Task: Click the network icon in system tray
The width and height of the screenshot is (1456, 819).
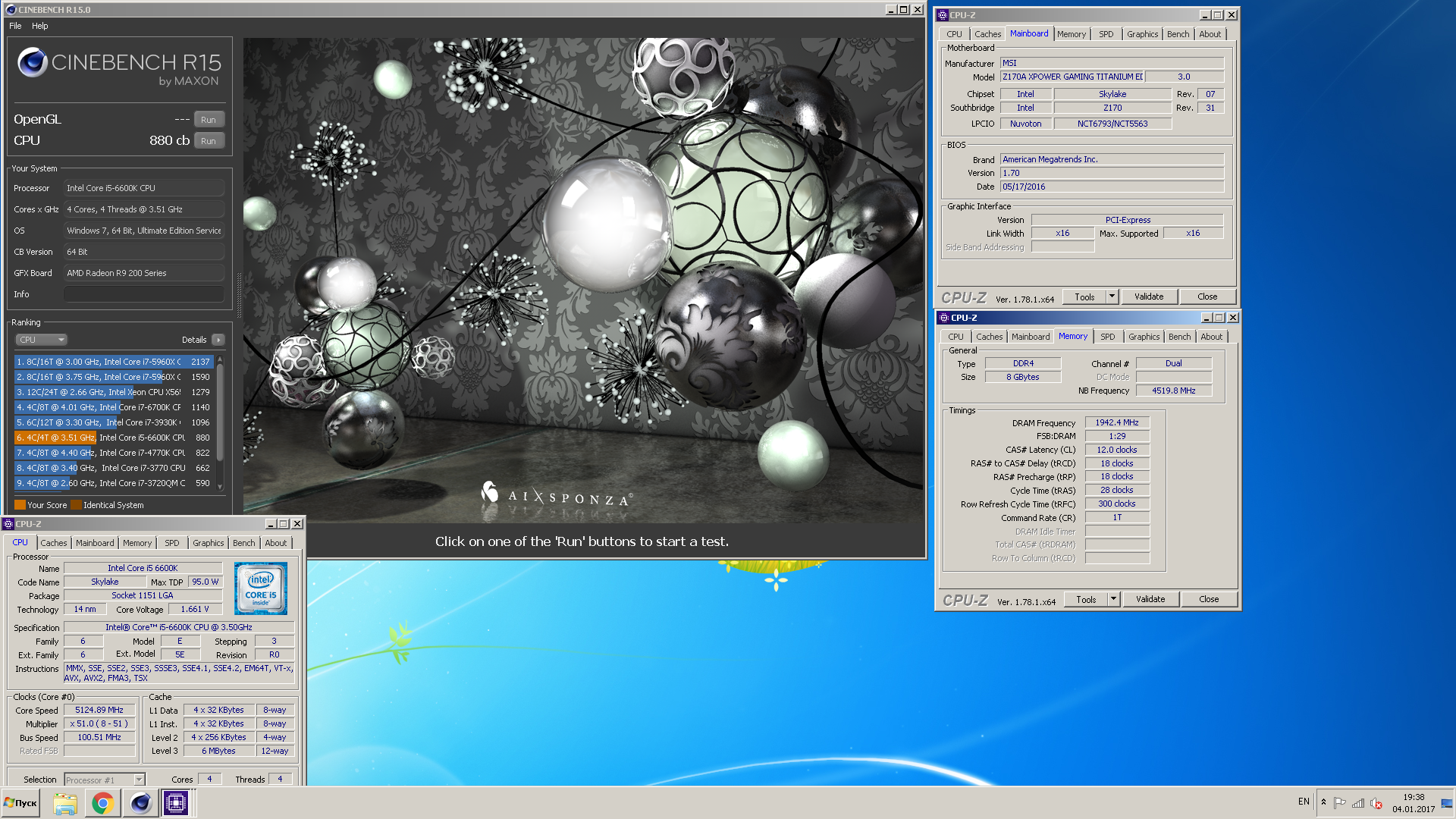Action: point(1358,803)
